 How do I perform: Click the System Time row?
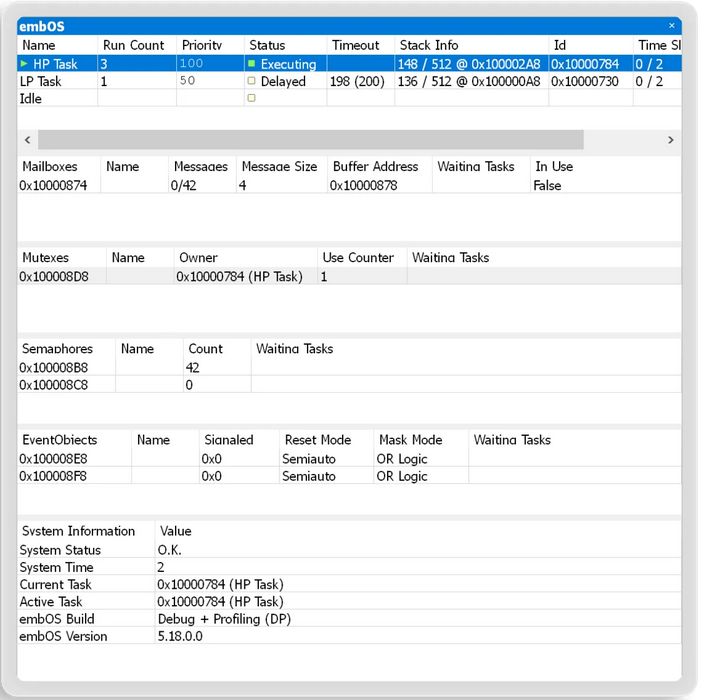tap(349, 567)
